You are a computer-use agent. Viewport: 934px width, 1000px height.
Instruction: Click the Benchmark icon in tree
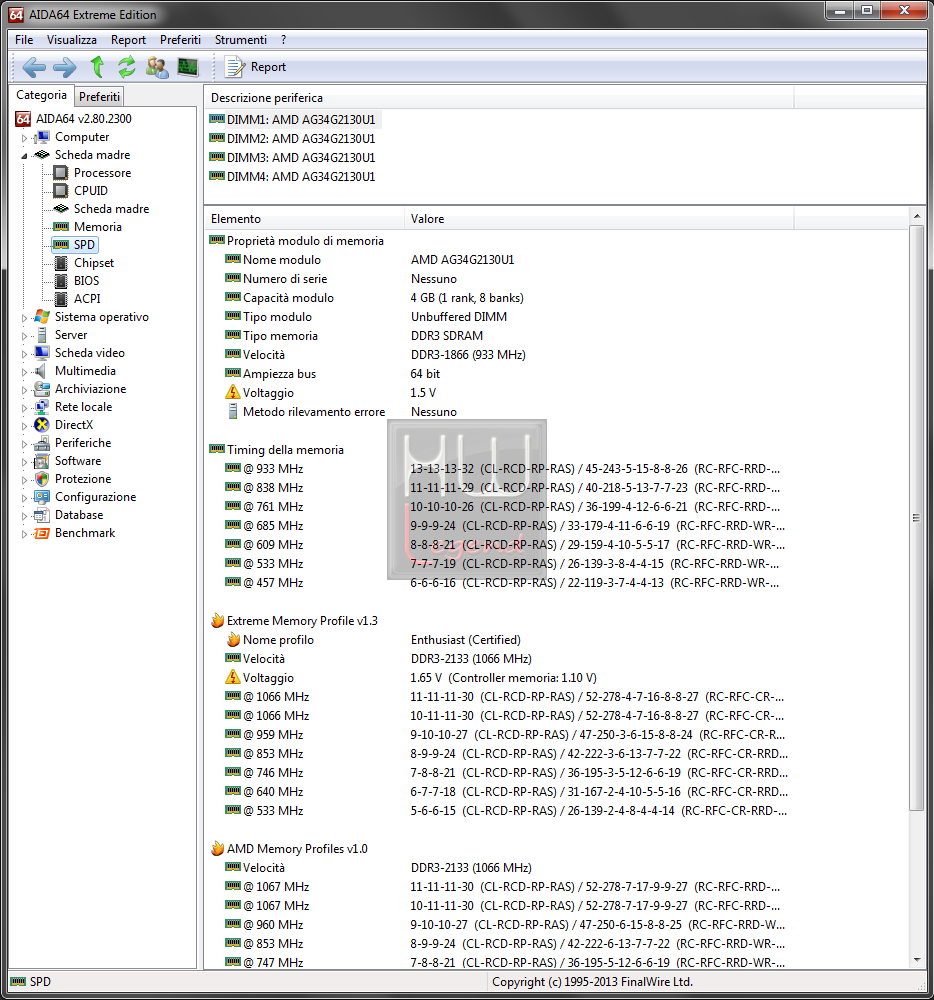(42, 533)
